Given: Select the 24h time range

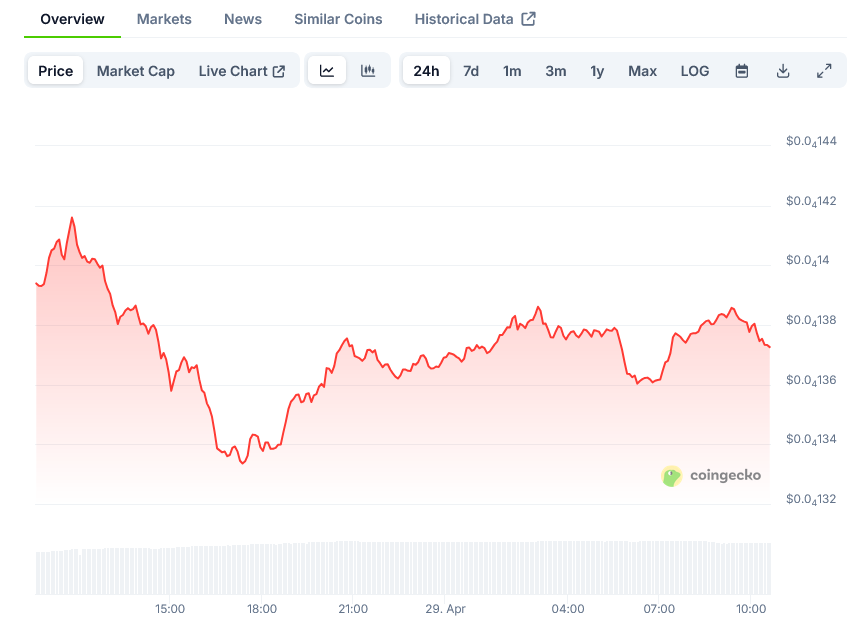Looking at the screenshot, I should click(426, 71).
